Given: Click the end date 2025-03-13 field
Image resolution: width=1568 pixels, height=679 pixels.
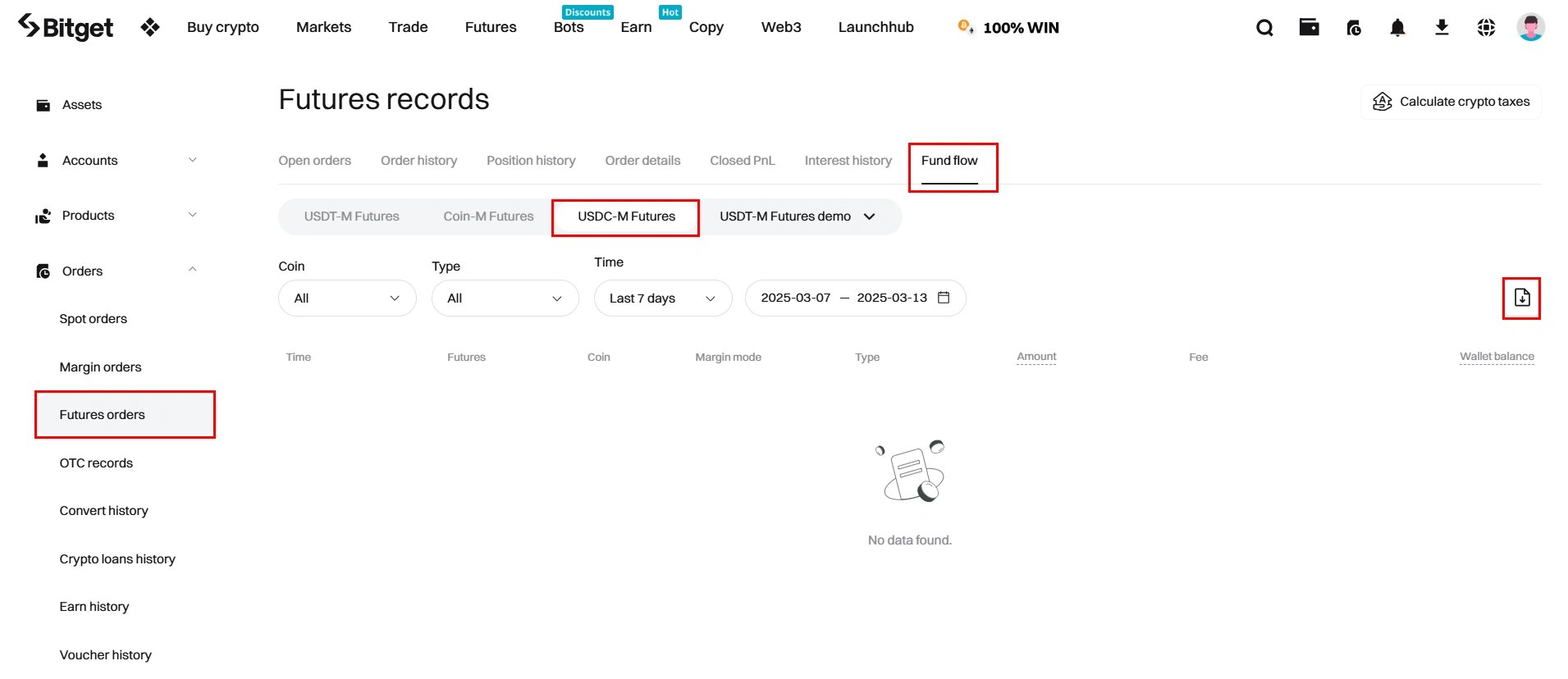Looking at the screenshot, I should pos(892,298).
